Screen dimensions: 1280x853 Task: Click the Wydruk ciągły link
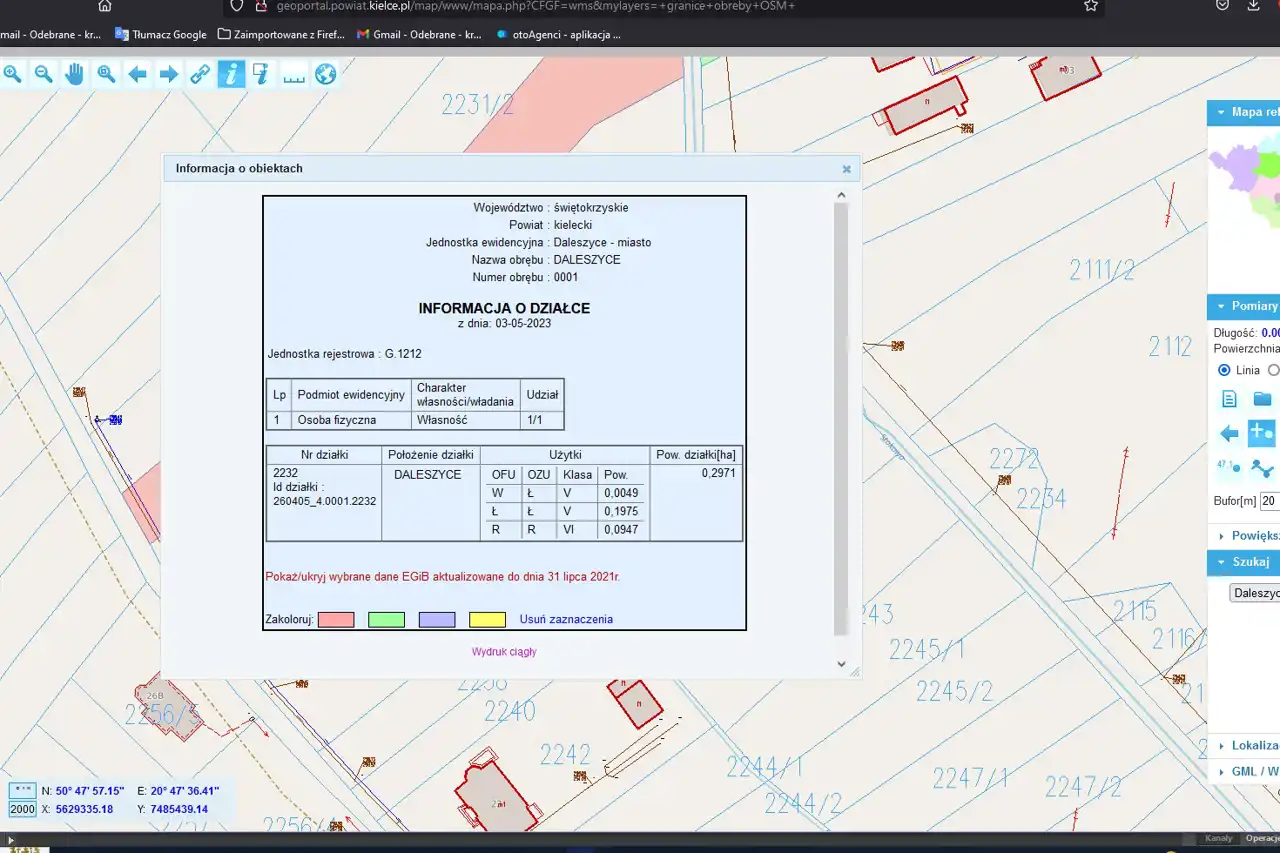click(504, 652)
